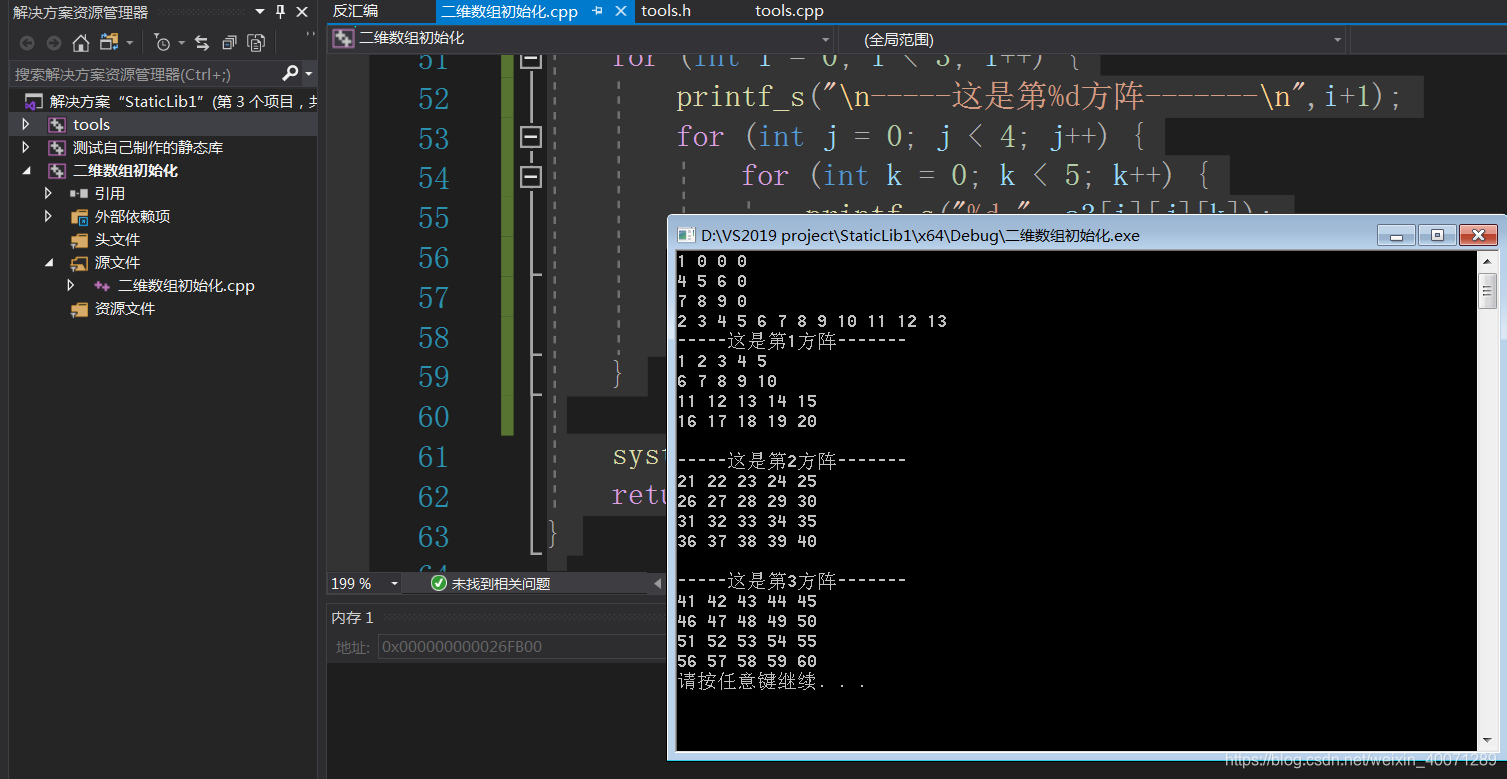Click the 头文件 filter folder icon
Image resolution: width=1507 pixels, height=779 pixels.
79,240
